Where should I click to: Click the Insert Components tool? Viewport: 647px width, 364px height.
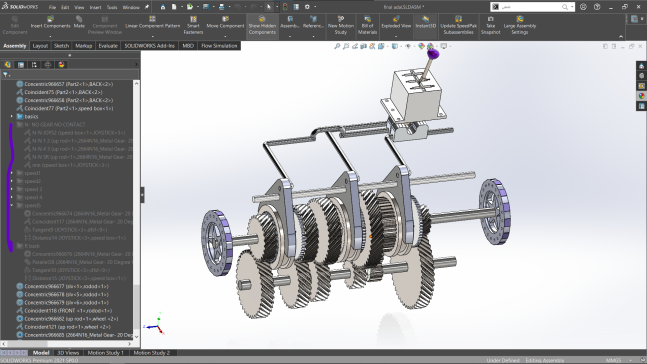(x=50, y=22)
